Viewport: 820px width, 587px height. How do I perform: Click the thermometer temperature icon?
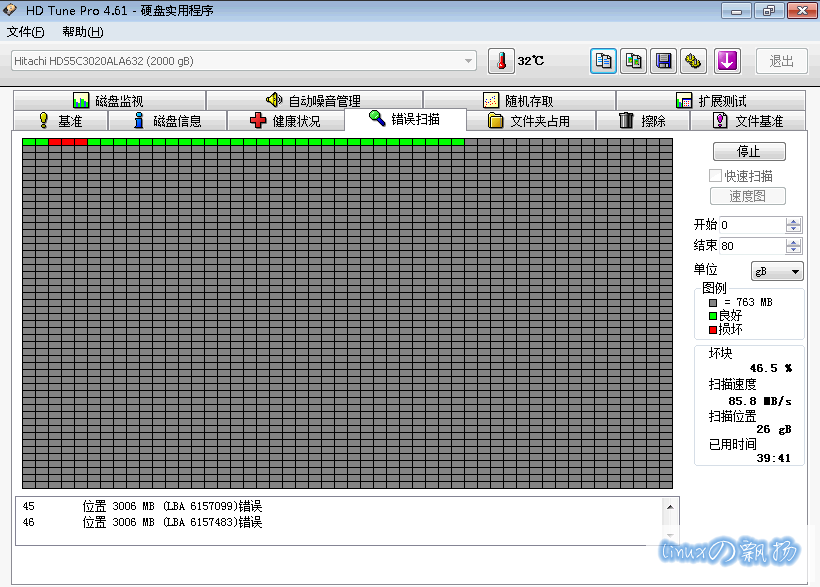pyautogui.click(x=501, y=61)
